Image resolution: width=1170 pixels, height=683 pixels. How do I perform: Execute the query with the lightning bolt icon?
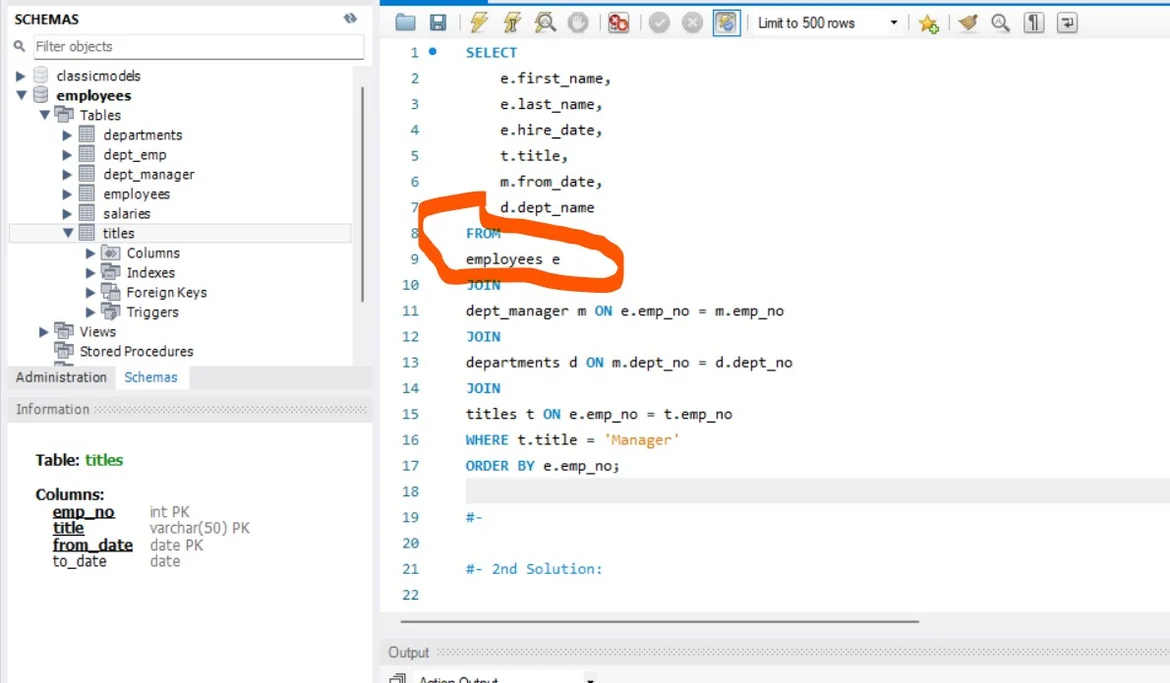coord(479,23)
